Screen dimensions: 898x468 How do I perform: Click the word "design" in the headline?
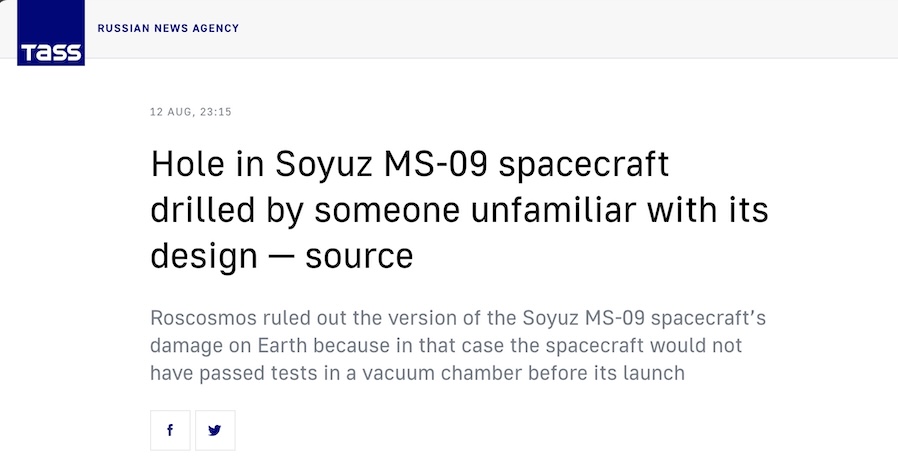(x=204, y=257)
